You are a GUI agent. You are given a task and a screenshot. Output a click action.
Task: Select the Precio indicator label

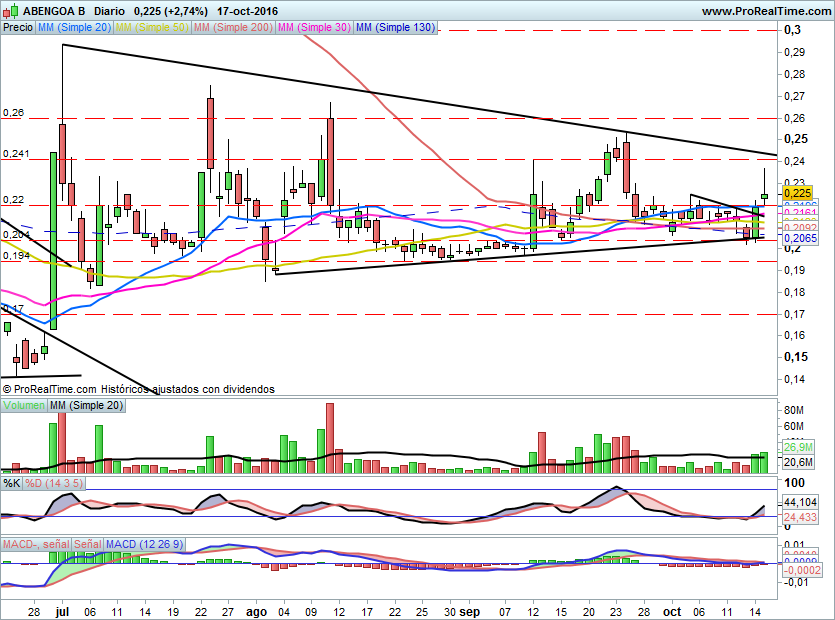point(18,27)
